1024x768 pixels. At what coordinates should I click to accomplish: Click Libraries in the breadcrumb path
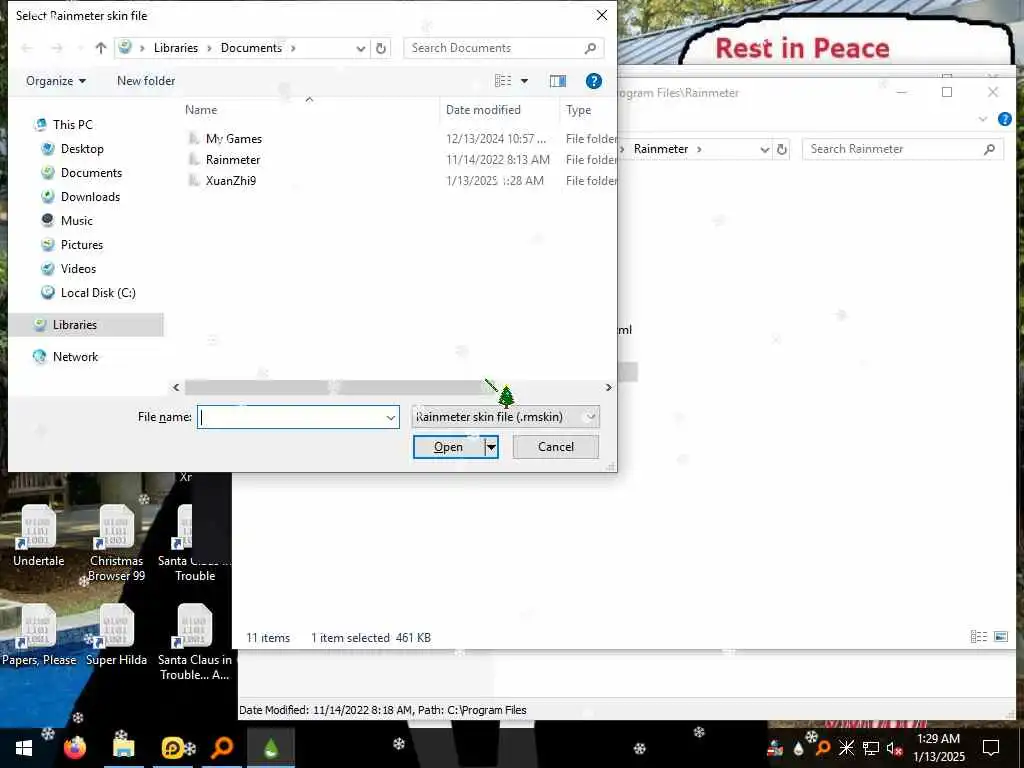pyautogui.click(x=176, y=48)
